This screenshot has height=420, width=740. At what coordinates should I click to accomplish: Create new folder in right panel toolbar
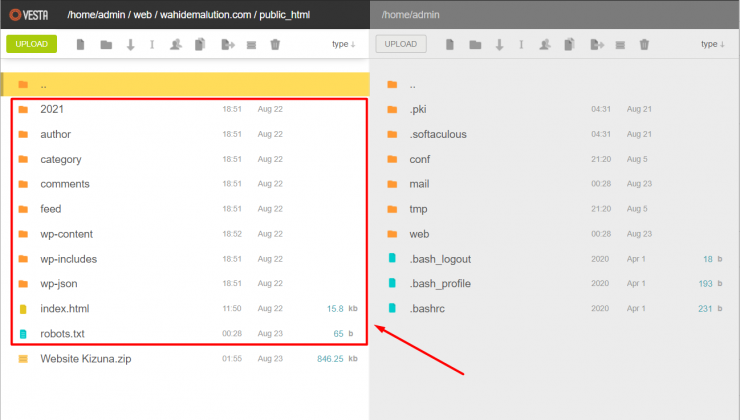[x=475, y=45]
